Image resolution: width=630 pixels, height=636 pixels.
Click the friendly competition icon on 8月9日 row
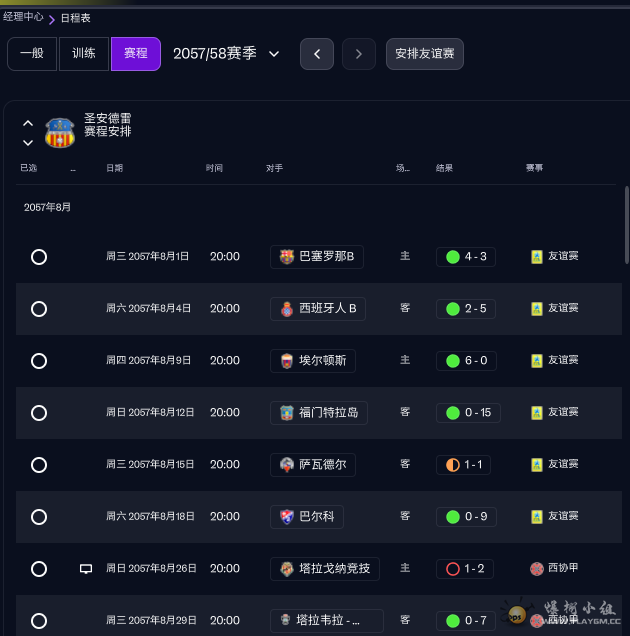click(x=537, y=361)
